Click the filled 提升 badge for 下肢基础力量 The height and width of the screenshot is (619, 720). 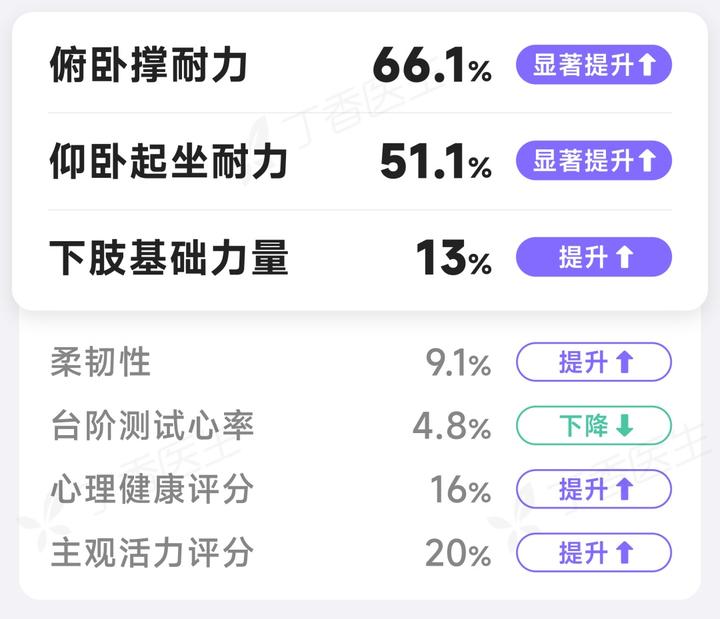click(594, 257)
